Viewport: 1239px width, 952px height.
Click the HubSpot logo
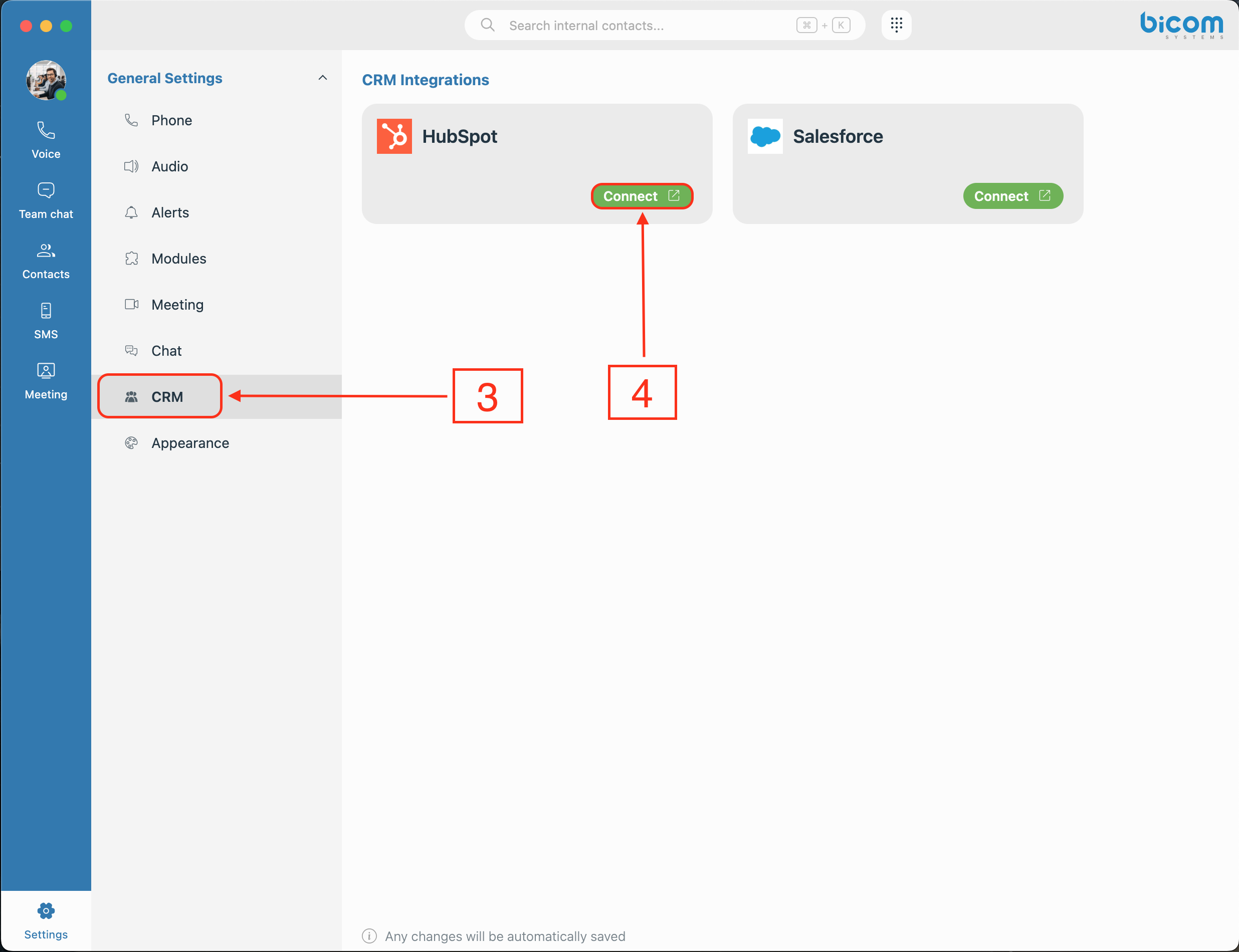click(x=394, y=136)
